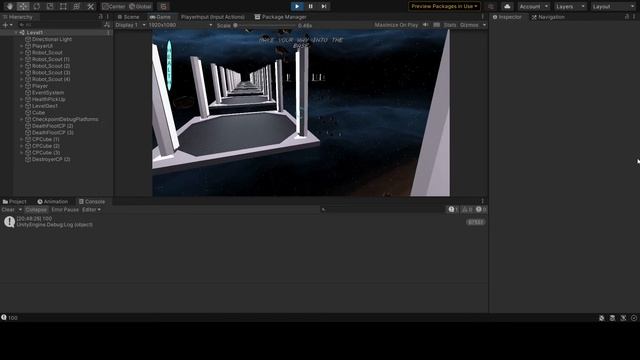The height and width of the screenshot is (360, 640).
Task: Open the 1920x1080 resolution dropdown
Action: (180, 25)
